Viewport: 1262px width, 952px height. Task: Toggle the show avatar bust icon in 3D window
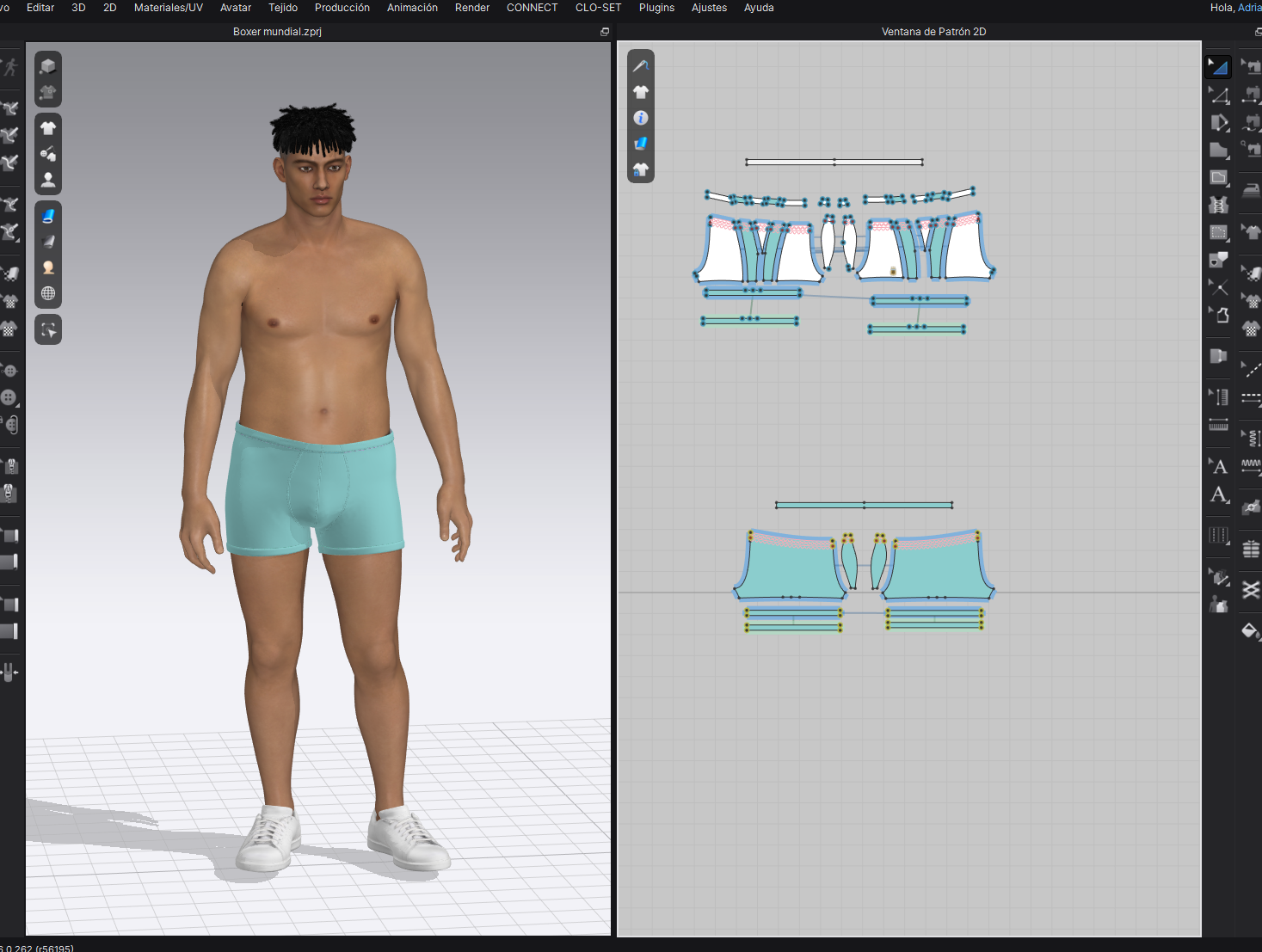tap(48, 180)
